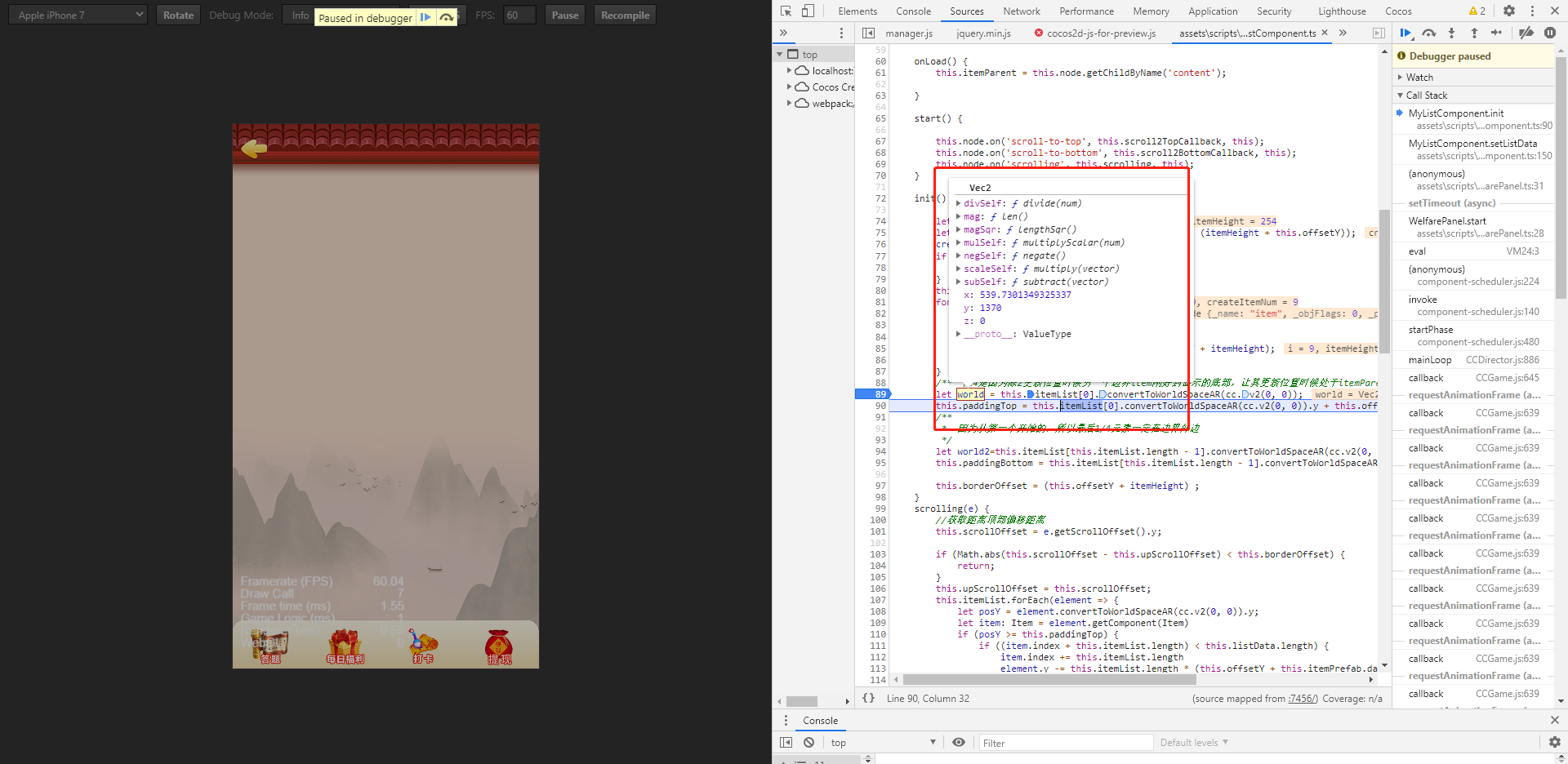Expand the webpack tree node
Viewport: 1568px width, 764px height.
(789, 104)
